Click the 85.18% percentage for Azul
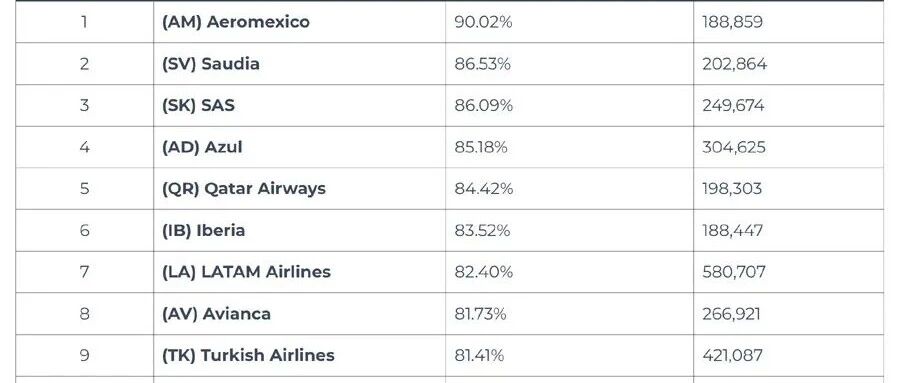This screenshot has height=383, width=900. [x=480, y=147]
